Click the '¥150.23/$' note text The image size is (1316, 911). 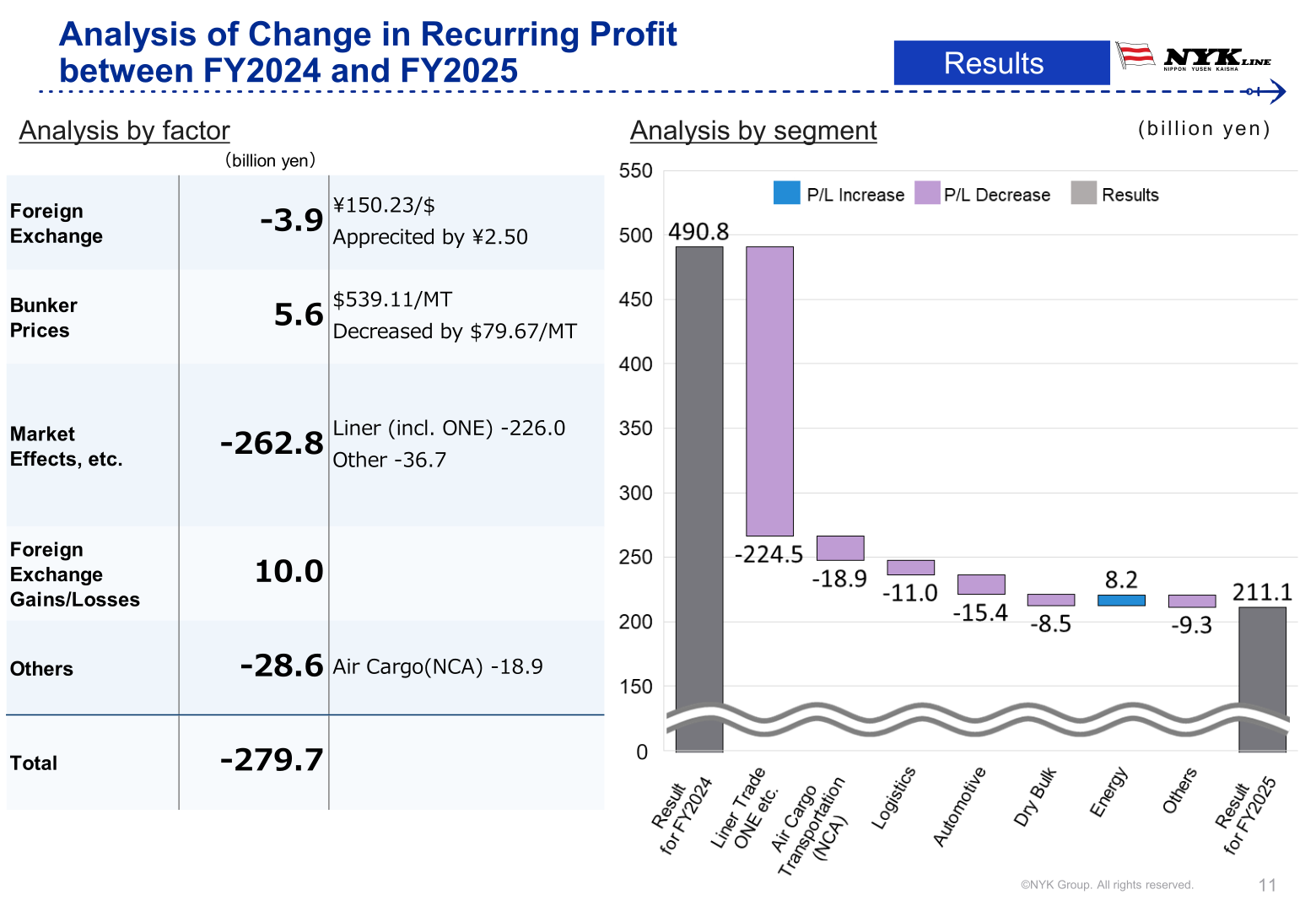click(384, 205)
